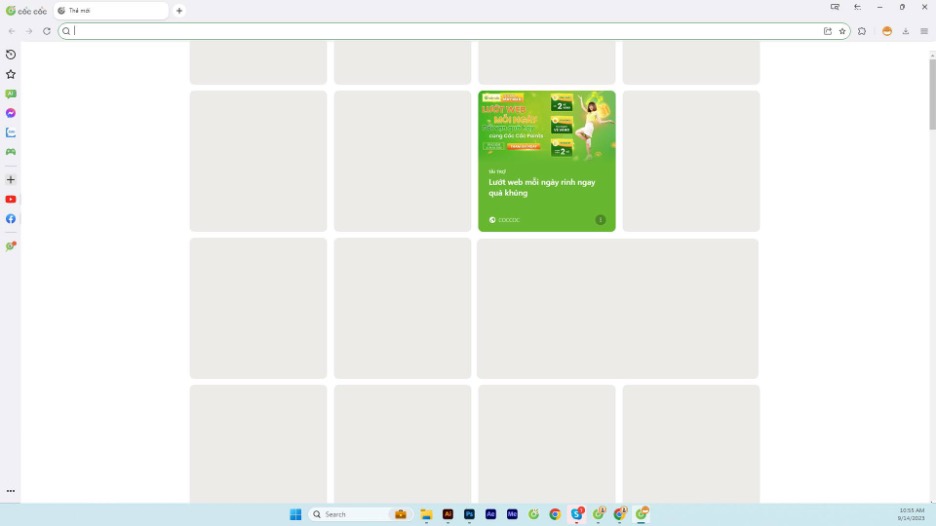Screen dimensions: 936x526
Task: Click the share icon in the address bar
Action: point(828,31)
